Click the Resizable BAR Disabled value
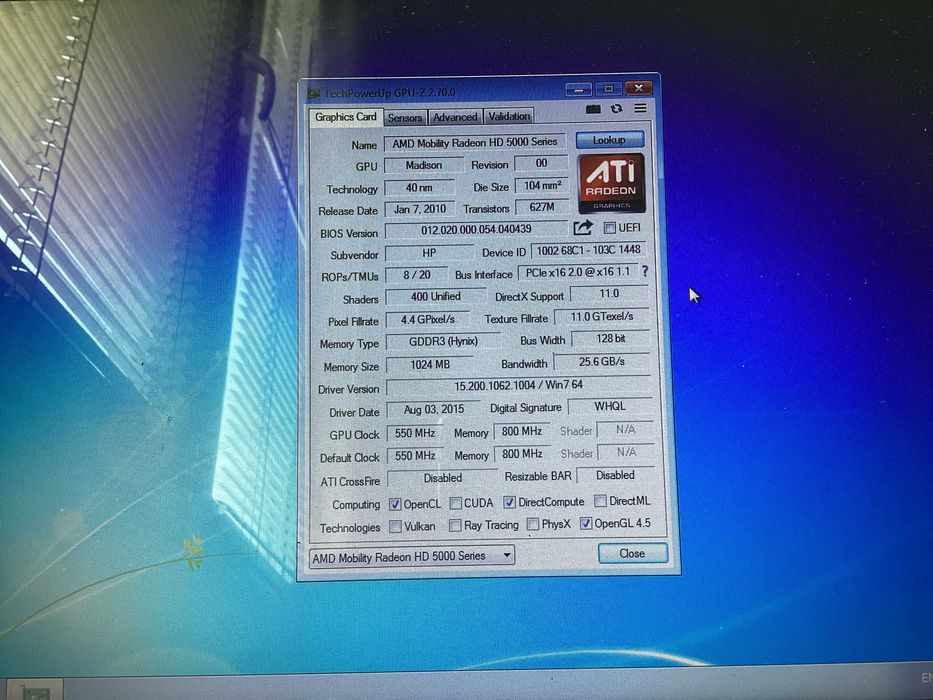This screenshot has width=933, height=700. click(615, 475)
